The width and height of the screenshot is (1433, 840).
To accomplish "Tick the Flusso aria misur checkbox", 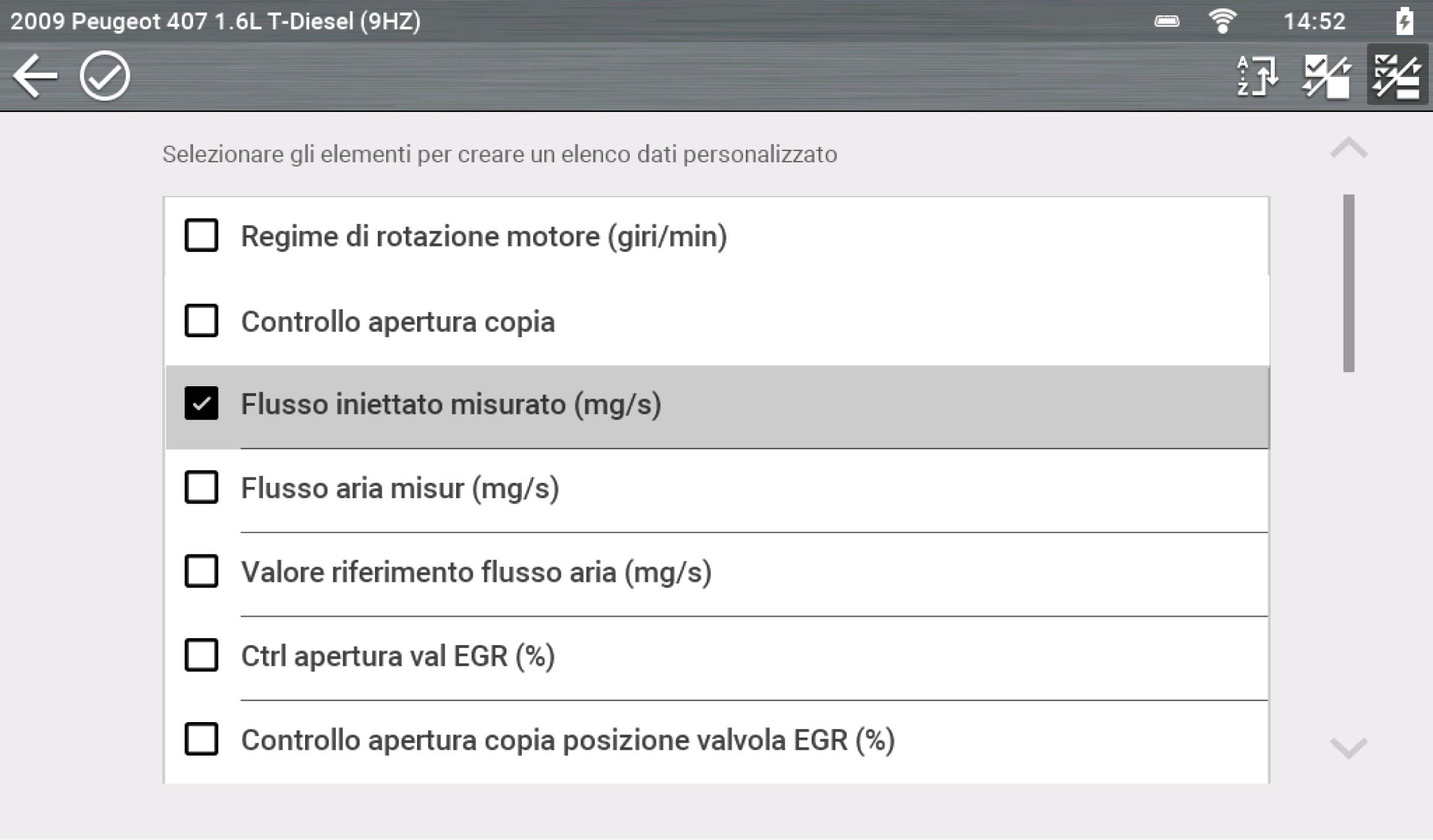I will [x=201, y=488].
